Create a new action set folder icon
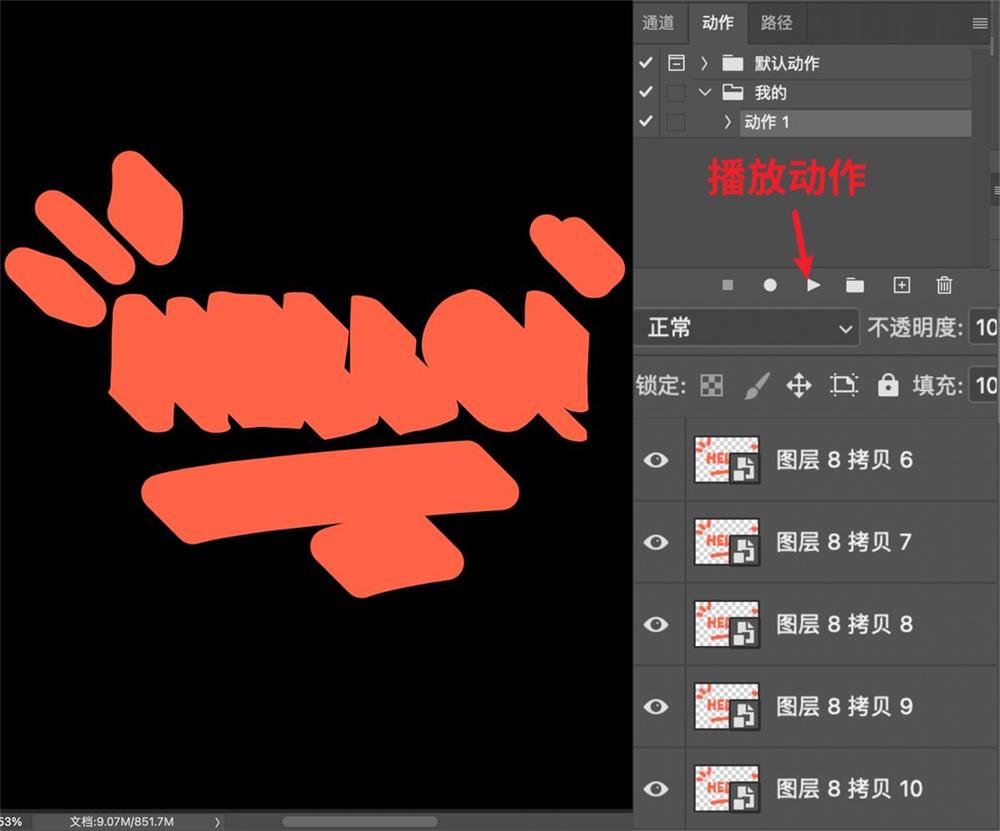 point(855,285)
